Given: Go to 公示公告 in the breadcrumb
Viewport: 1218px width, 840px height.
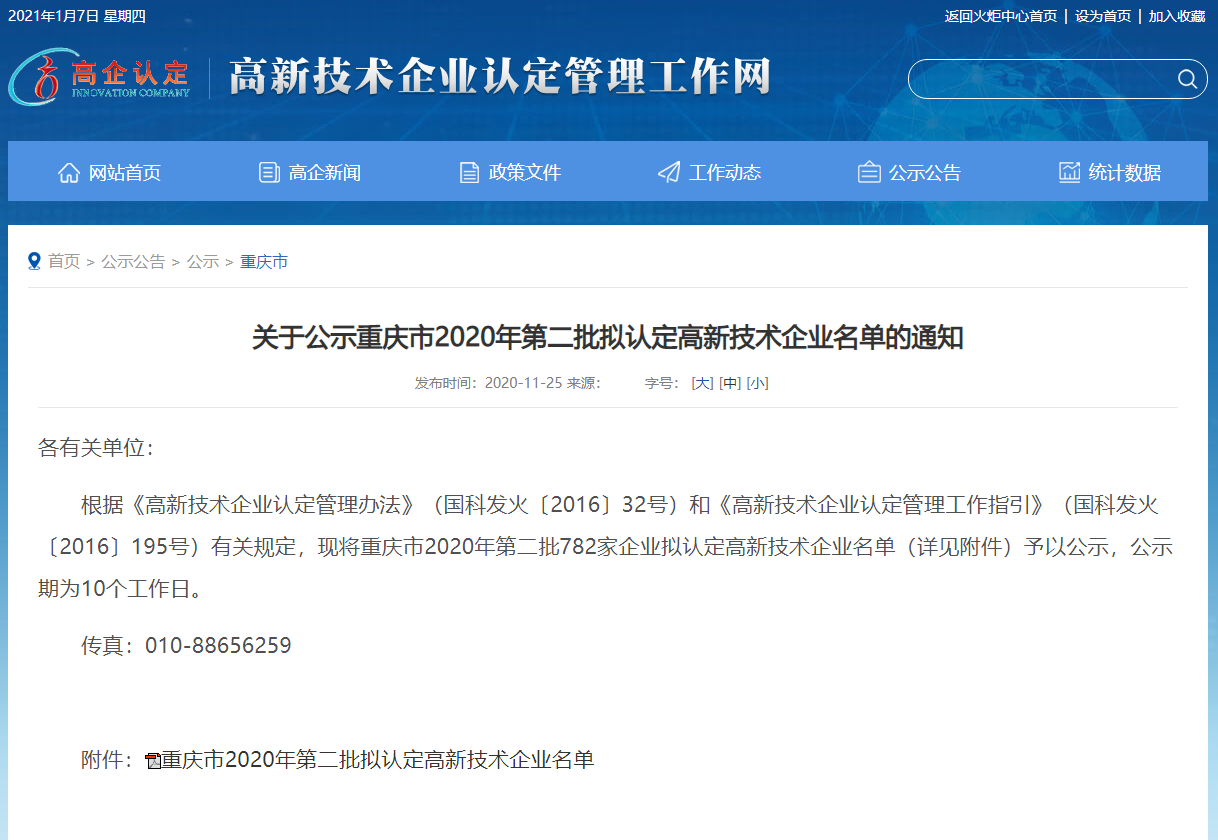Looking at the screenshot, I should coord(133,262).
